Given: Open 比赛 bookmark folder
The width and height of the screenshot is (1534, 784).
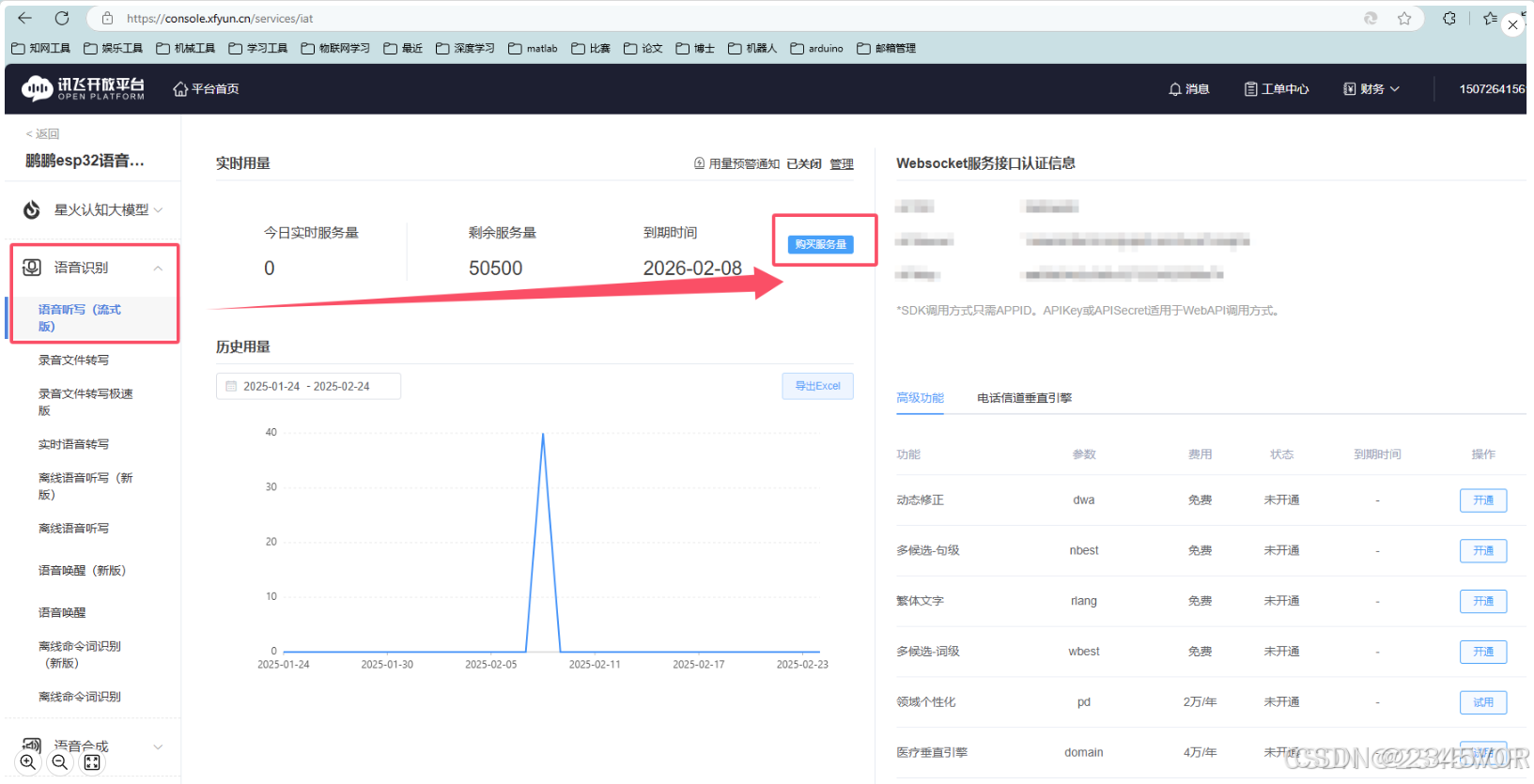Looking at the screenshot, I should (591, 48).
